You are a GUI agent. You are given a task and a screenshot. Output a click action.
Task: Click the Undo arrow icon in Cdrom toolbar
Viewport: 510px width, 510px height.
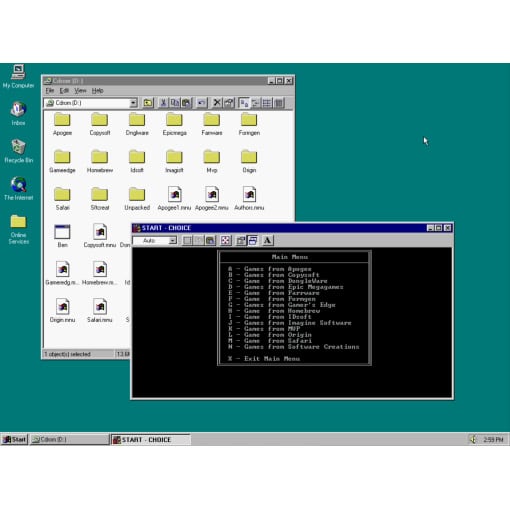201,103
